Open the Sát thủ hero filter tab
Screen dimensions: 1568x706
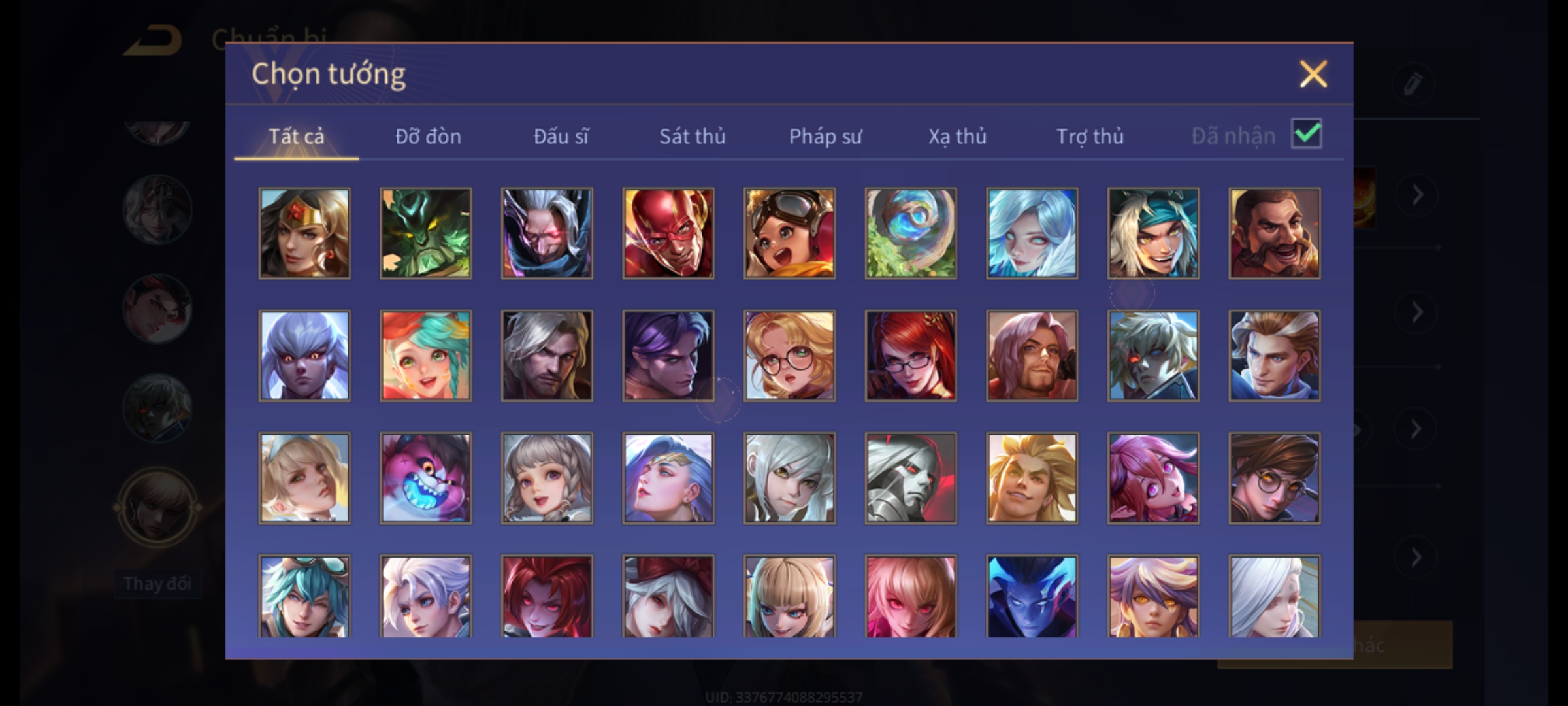click(x=693, y=136)
